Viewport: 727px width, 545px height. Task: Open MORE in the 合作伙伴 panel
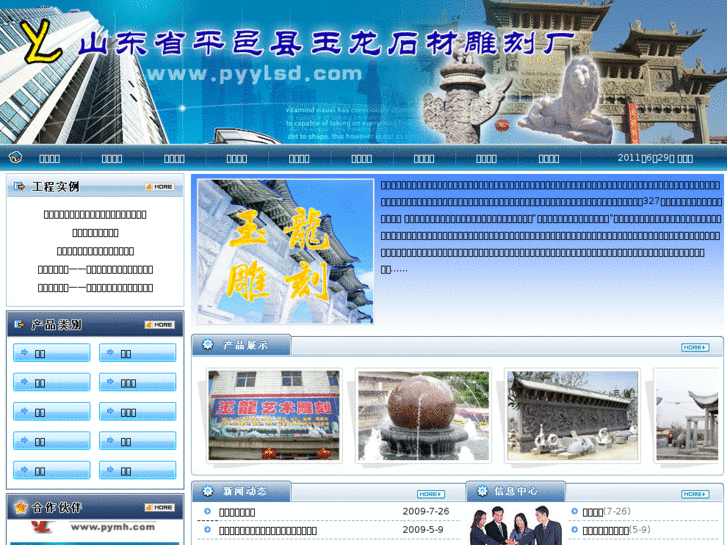tap(159, 507)
